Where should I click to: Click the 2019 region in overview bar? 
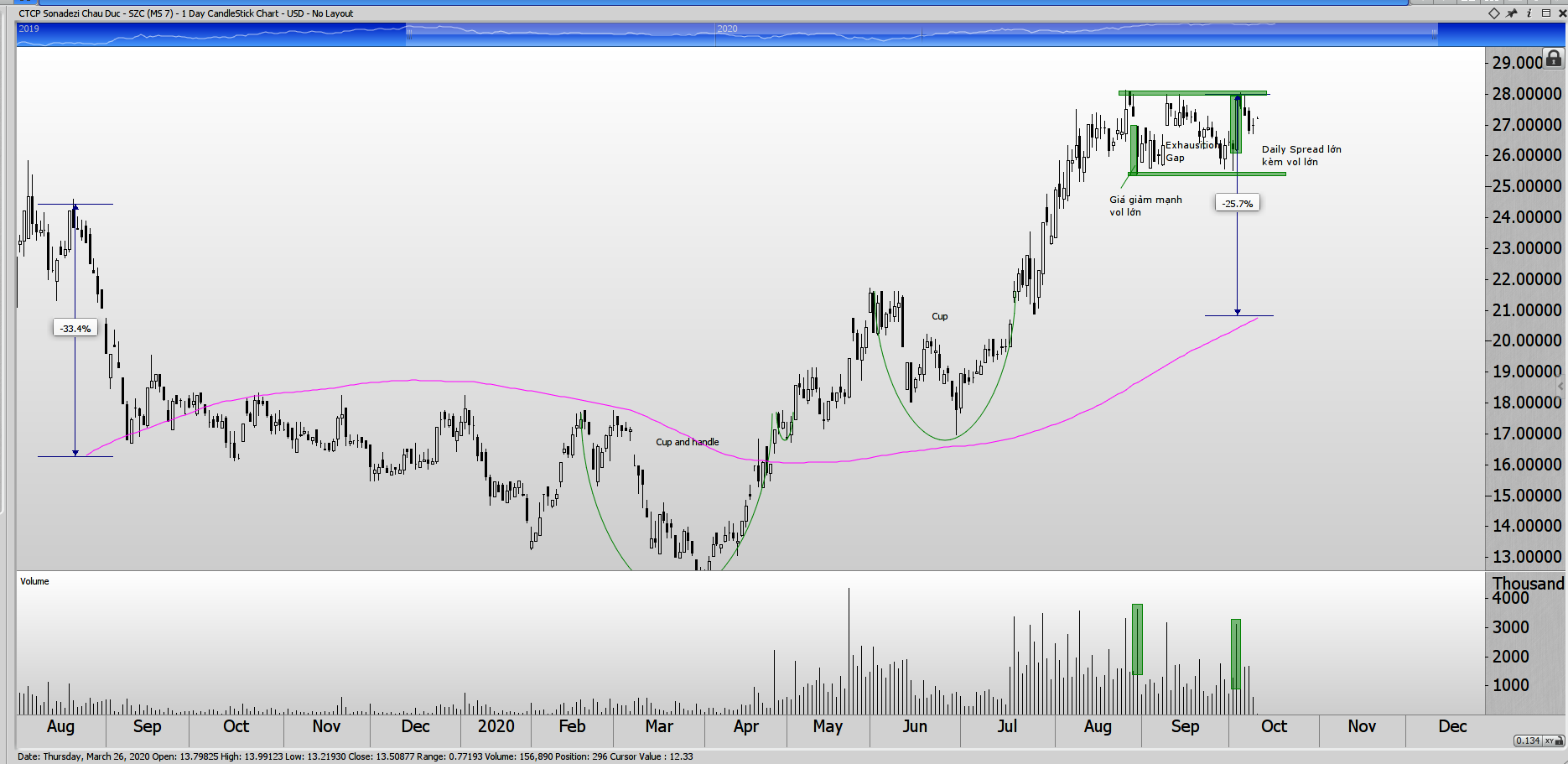[x=29, y=29]
